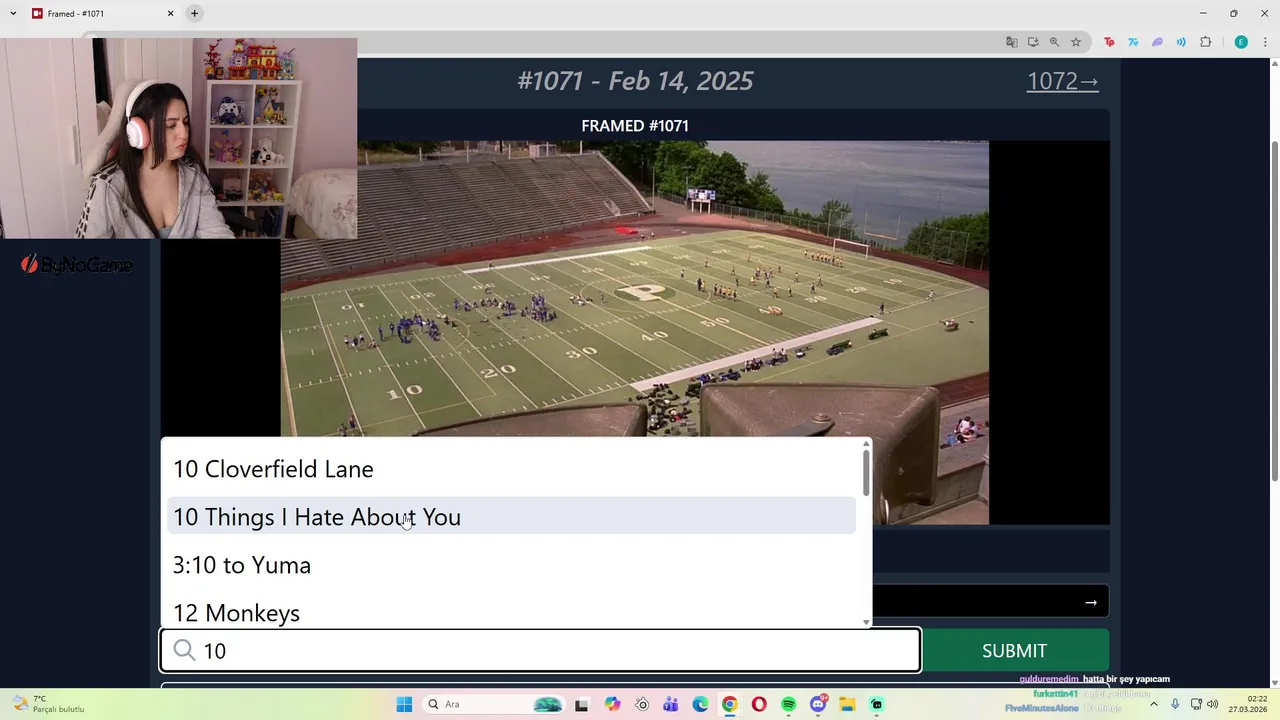Click the right arrow skip frame button
1280x720 pixels.
[1090, 602]
